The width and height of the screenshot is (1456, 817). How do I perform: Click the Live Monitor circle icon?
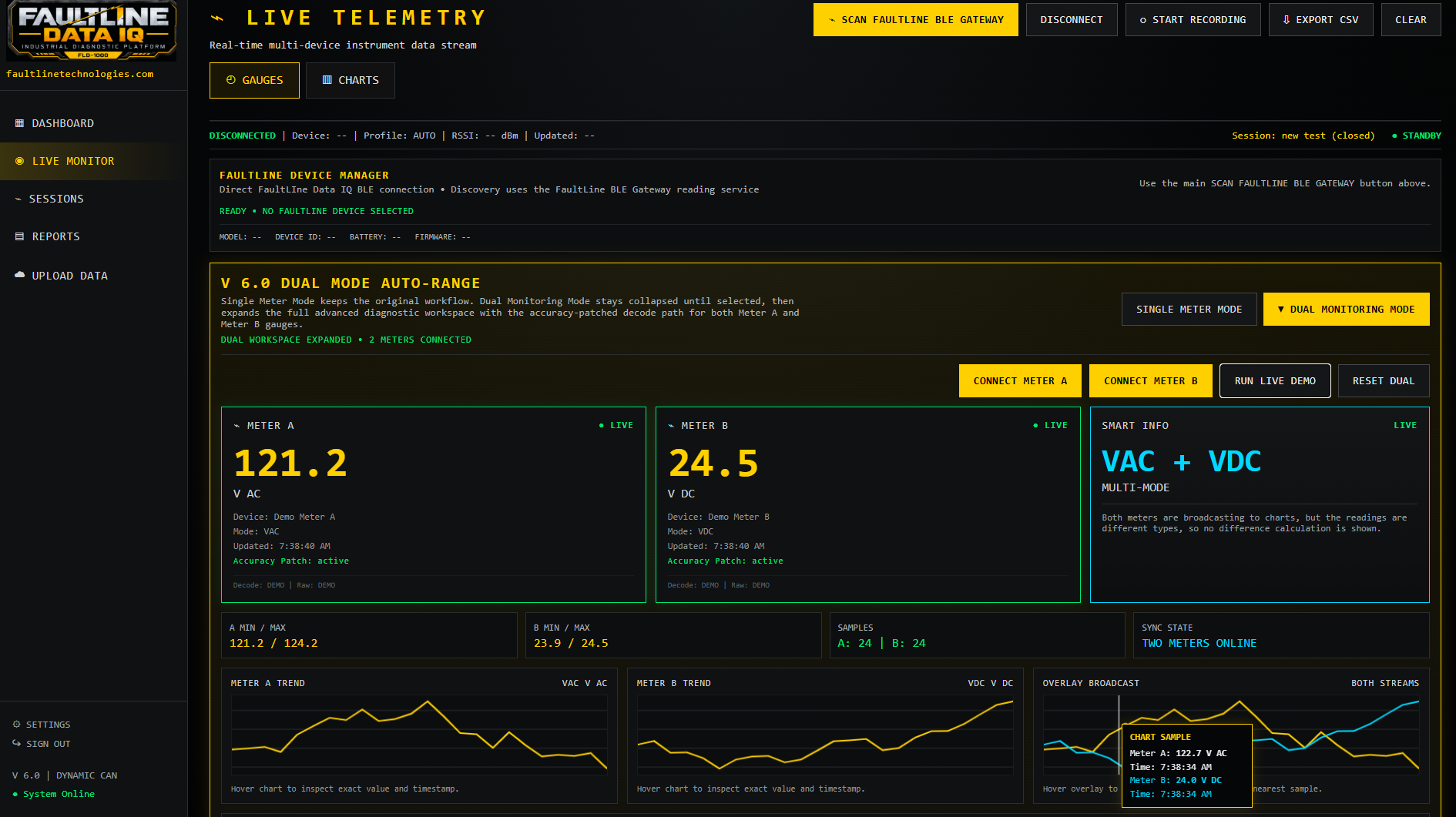(20, 161)
